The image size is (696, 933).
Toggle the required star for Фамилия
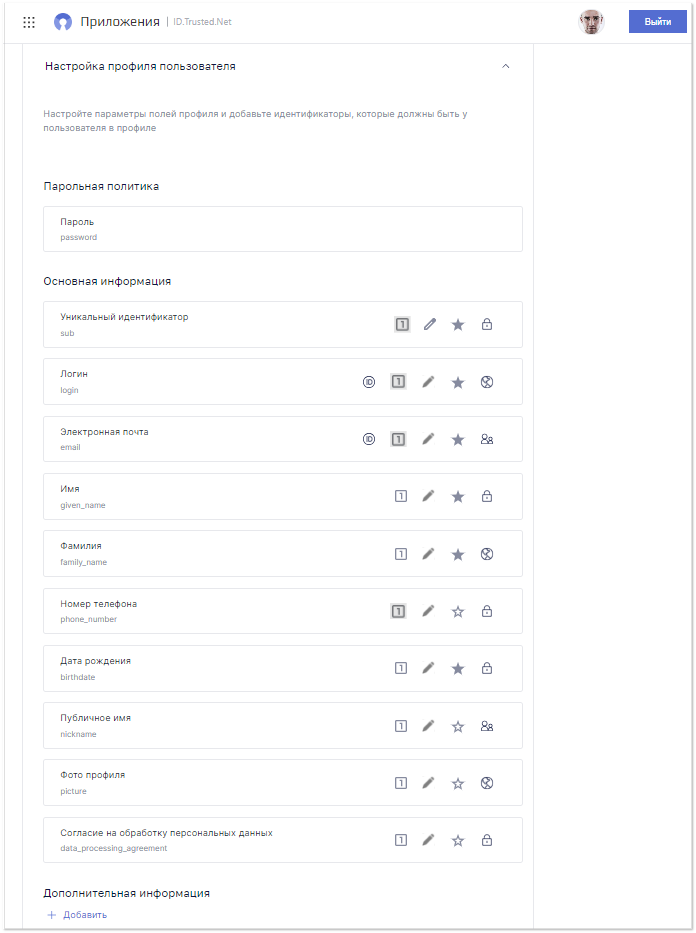457,554
